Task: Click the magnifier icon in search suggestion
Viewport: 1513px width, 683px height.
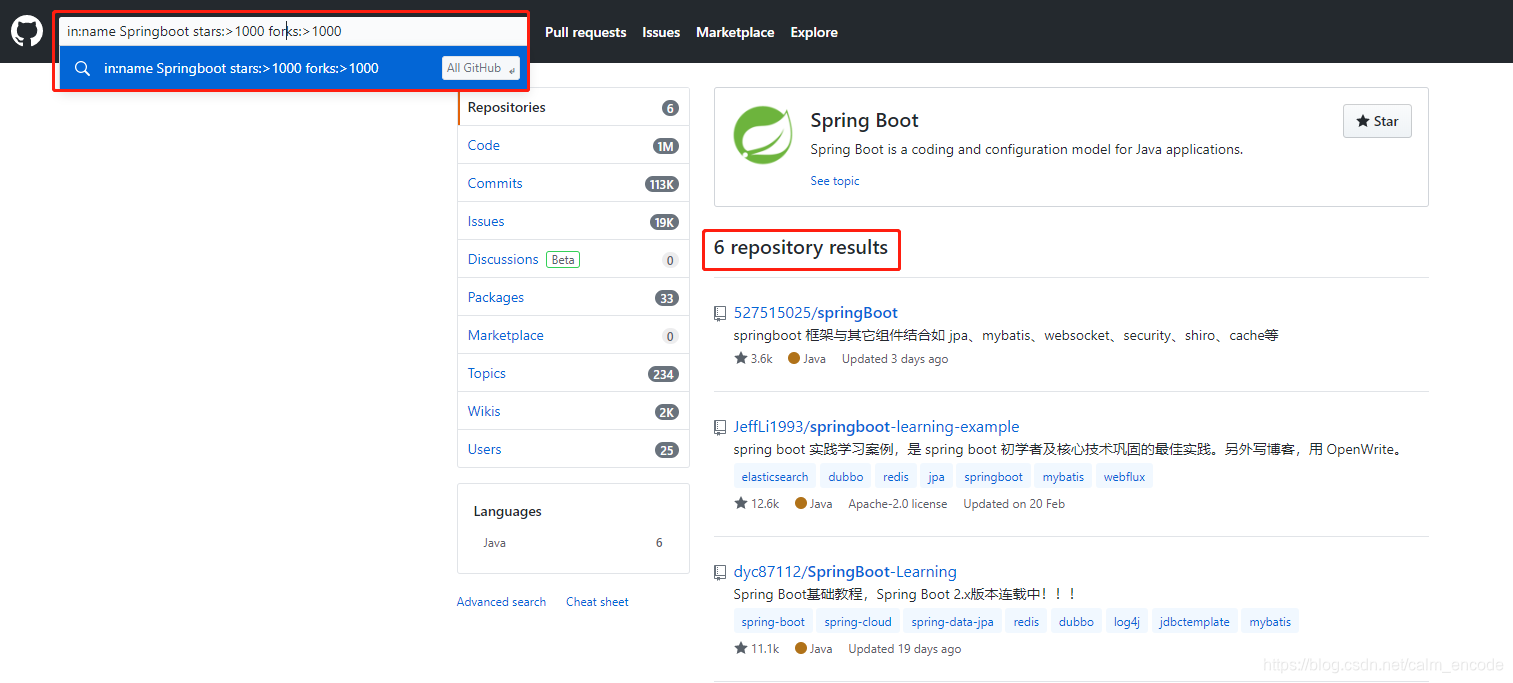Action: [x=83, y=68]
